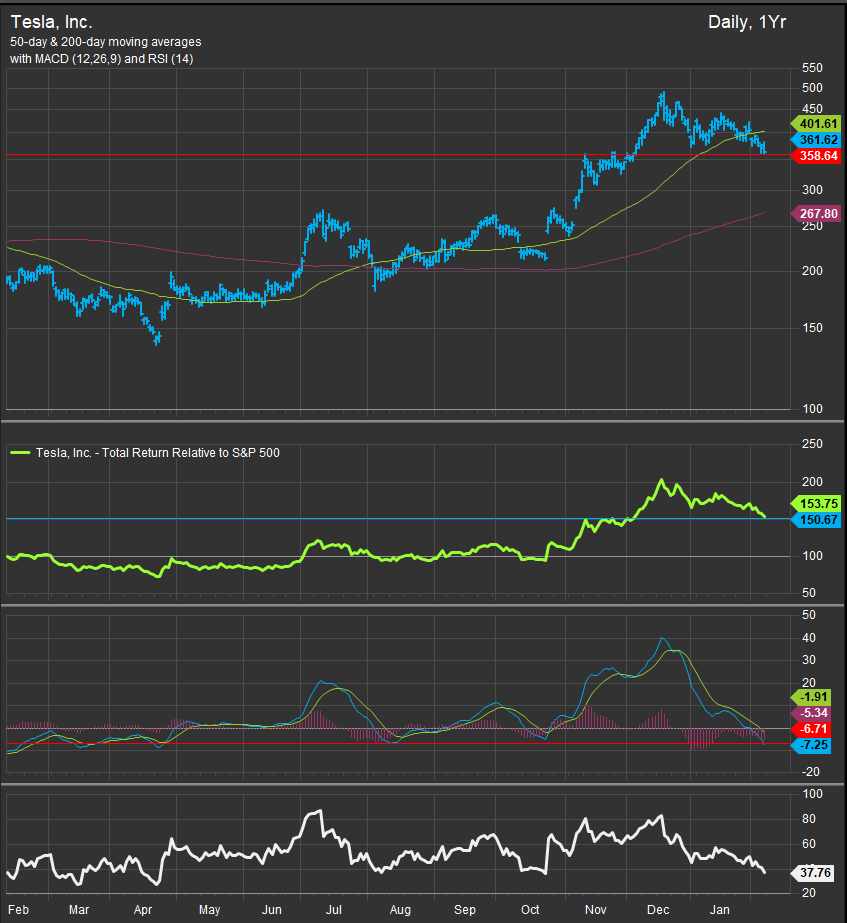Click the red 358.64 price tag
Viewport: 847px width, 923px height.
815,155
